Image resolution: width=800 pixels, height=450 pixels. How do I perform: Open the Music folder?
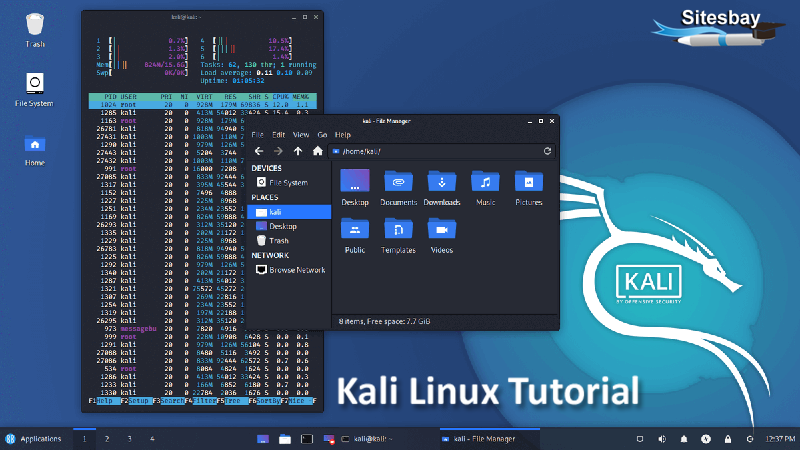[485, 187]
